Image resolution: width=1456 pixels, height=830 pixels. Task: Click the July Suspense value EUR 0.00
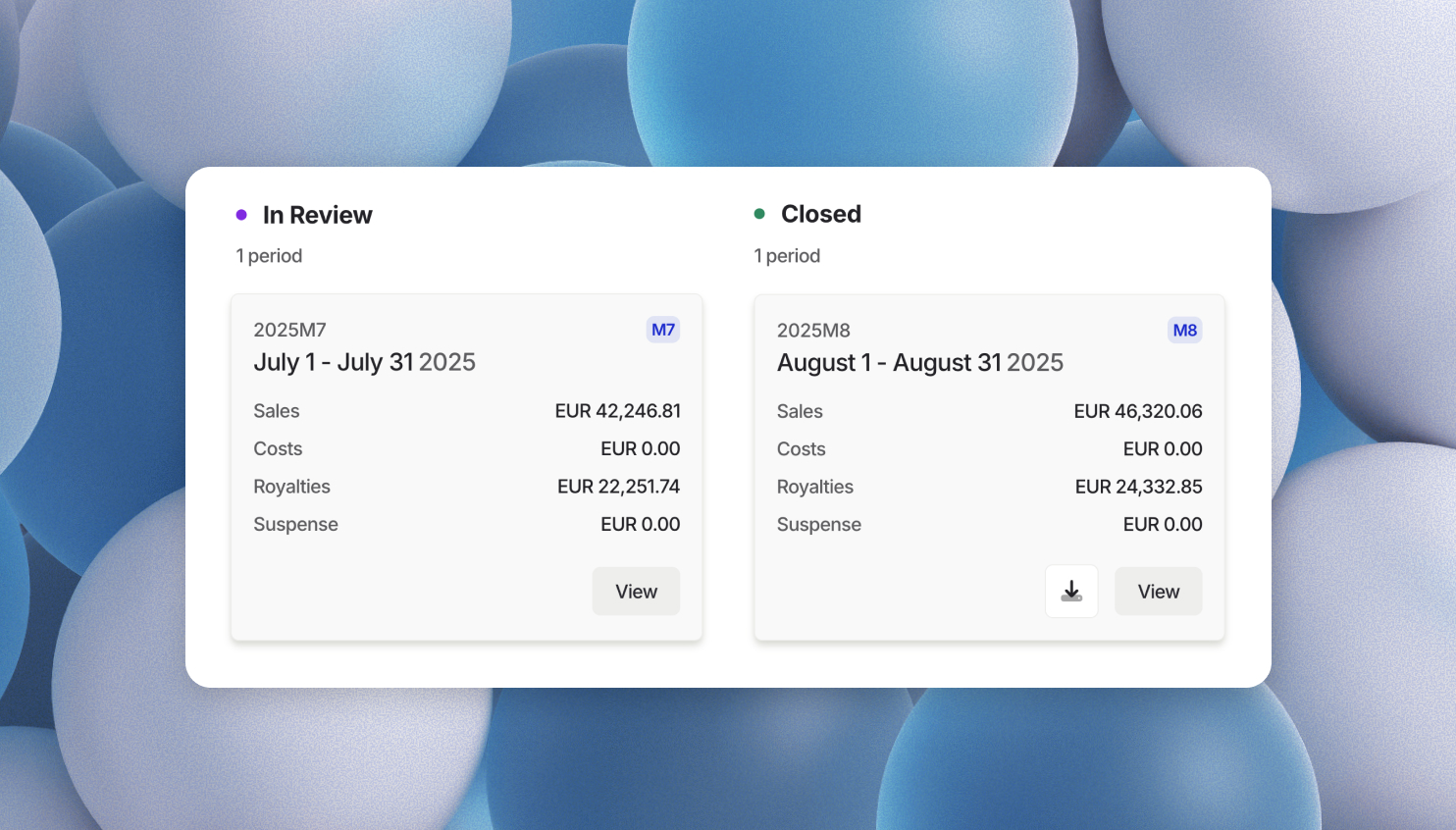pos(641,524)
